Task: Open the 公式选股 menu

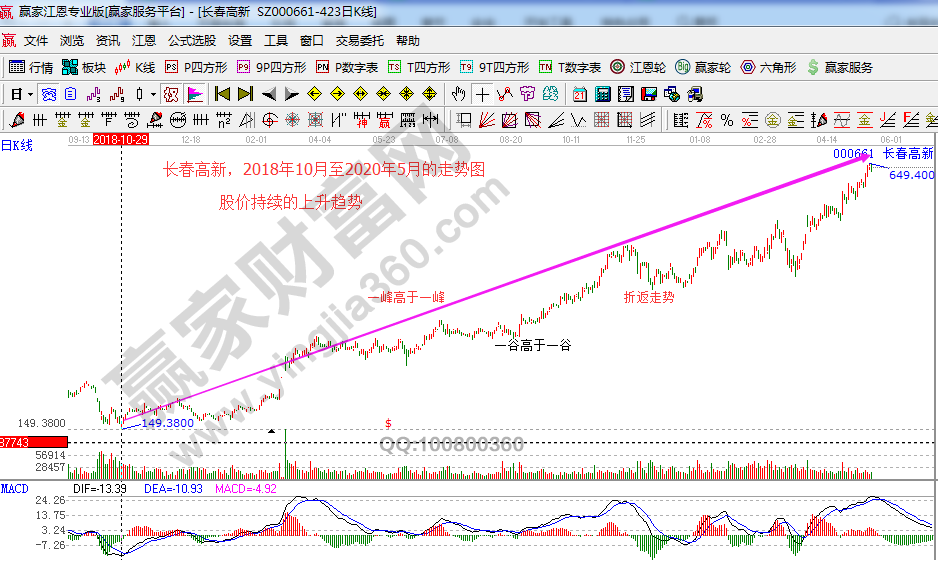Action: pyautogui.click(x=191, y=41)
